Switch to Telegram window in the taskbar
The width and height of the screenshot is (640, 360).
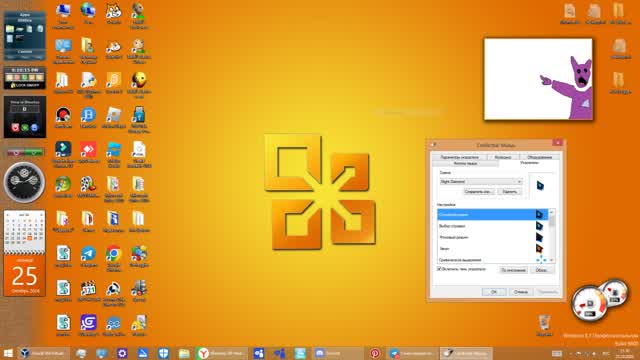point(412,353)
